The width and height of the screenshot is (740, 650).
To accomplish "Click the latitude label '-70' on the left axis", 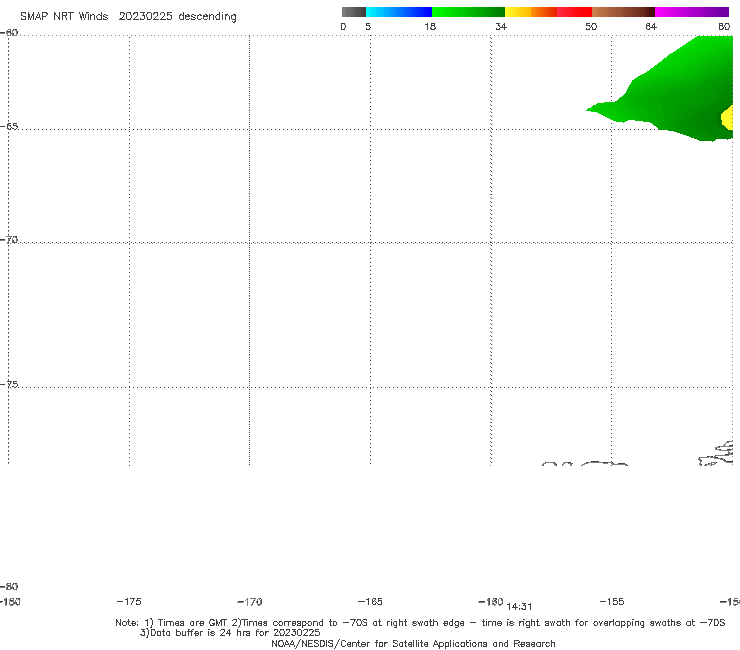I will [x=9, y=240].
